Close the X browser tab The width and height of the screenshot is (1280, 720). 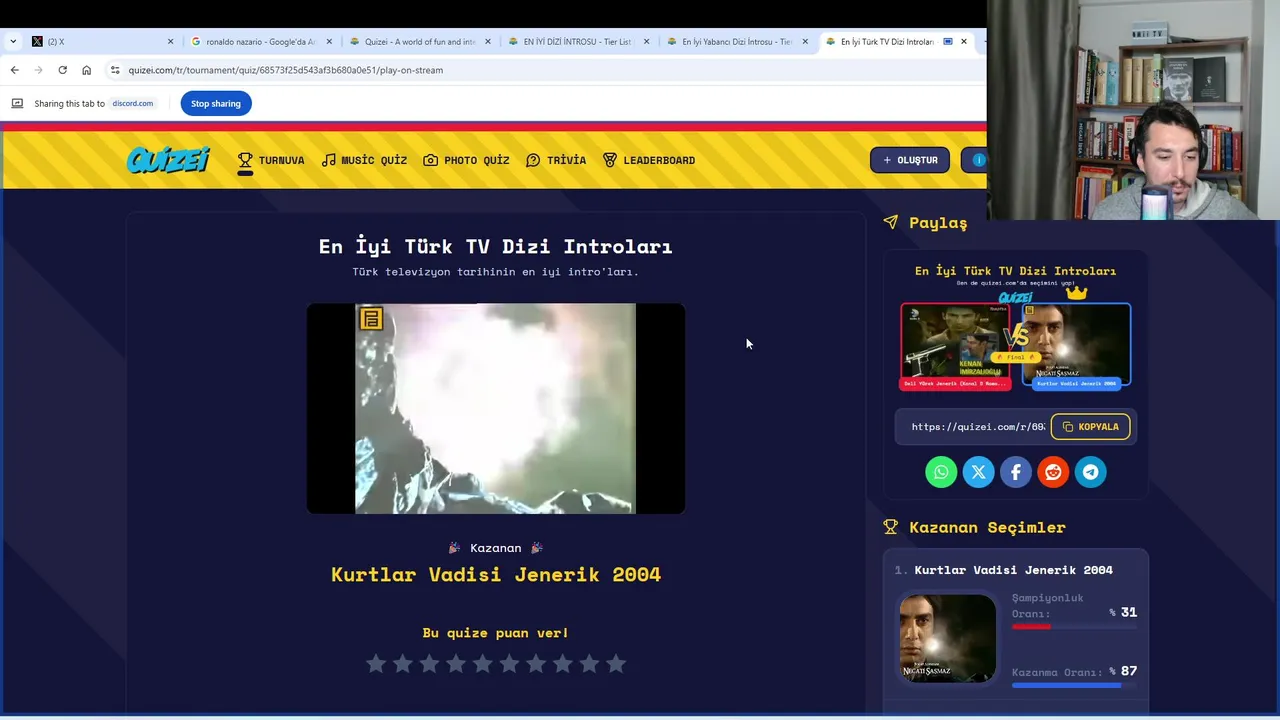170,42
